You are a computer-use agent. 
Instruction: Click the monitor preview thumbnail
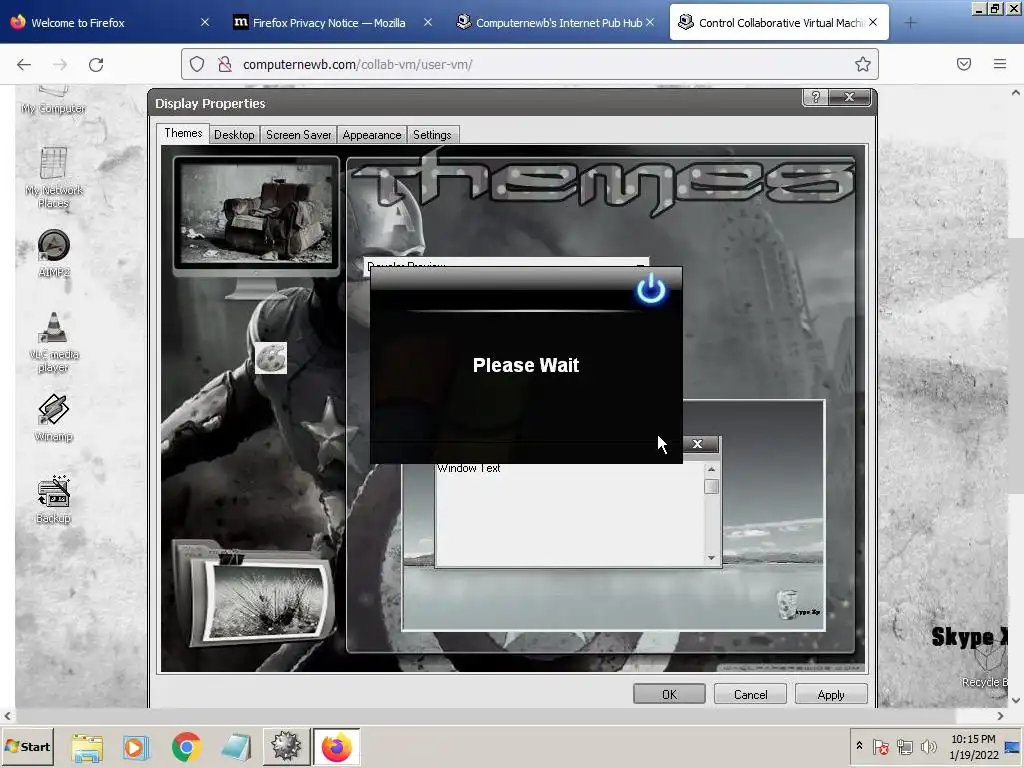pyautogui.click(x=256, y=216)
